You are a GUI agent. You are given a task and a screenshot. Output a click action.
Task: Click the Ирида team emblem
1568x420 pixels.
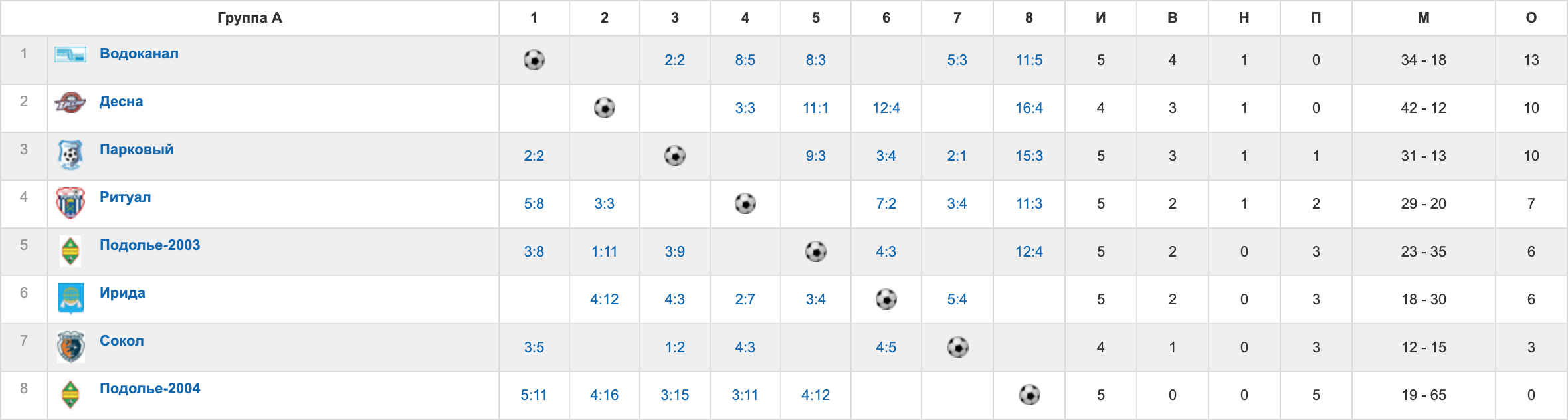pos(70,299)
